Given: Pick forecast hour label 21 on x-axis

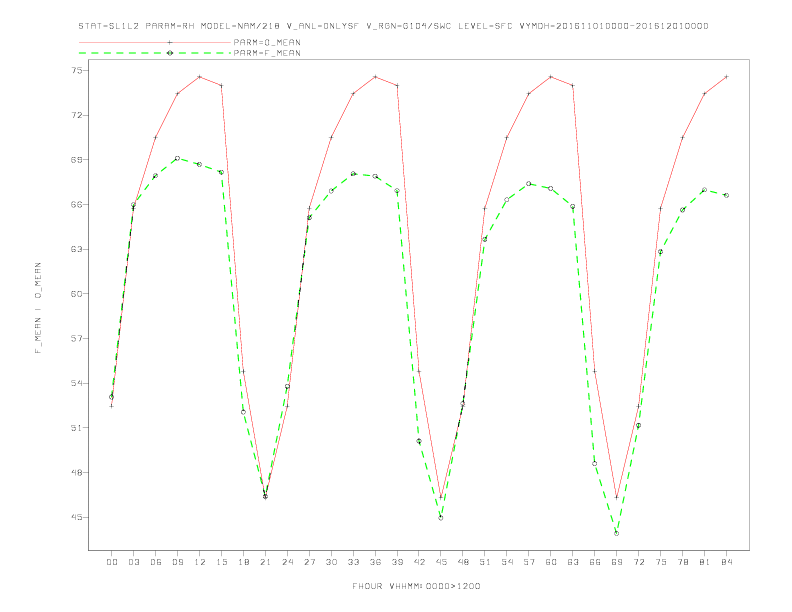Looking at the screenshot, I should click(x=266, y=562).
